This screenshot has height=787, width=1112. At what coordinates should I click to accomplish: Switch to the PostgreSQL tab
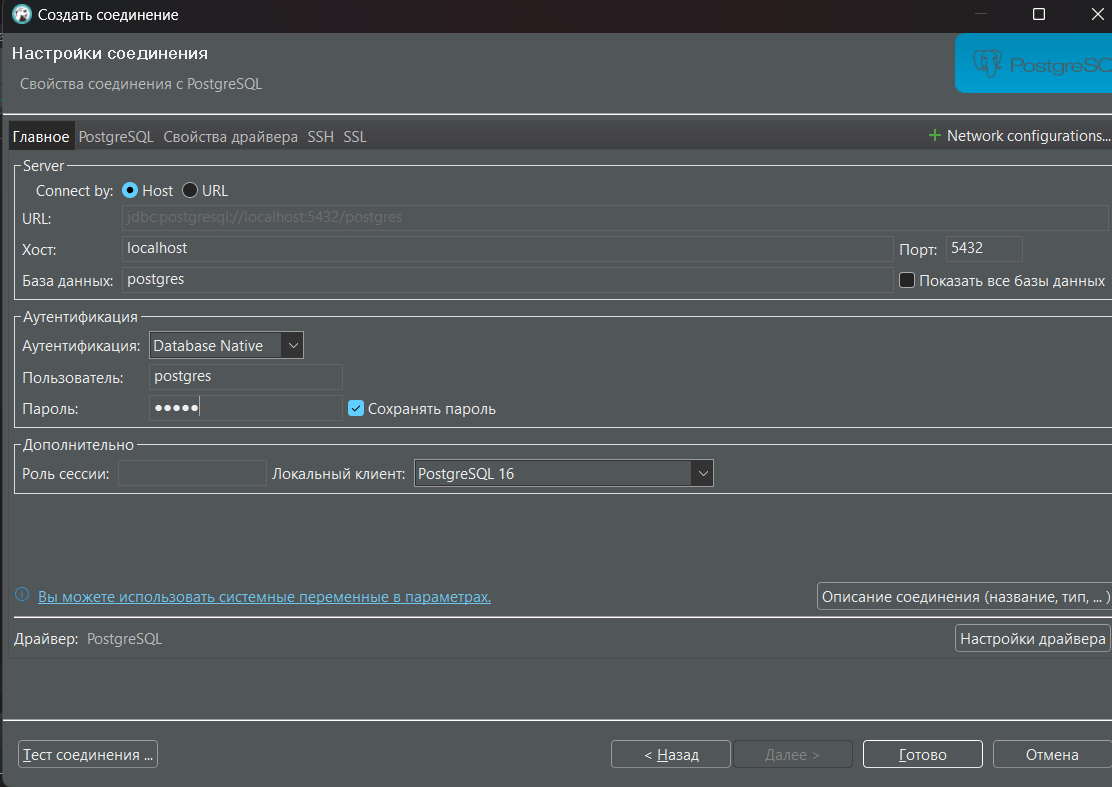pos(116,136)
